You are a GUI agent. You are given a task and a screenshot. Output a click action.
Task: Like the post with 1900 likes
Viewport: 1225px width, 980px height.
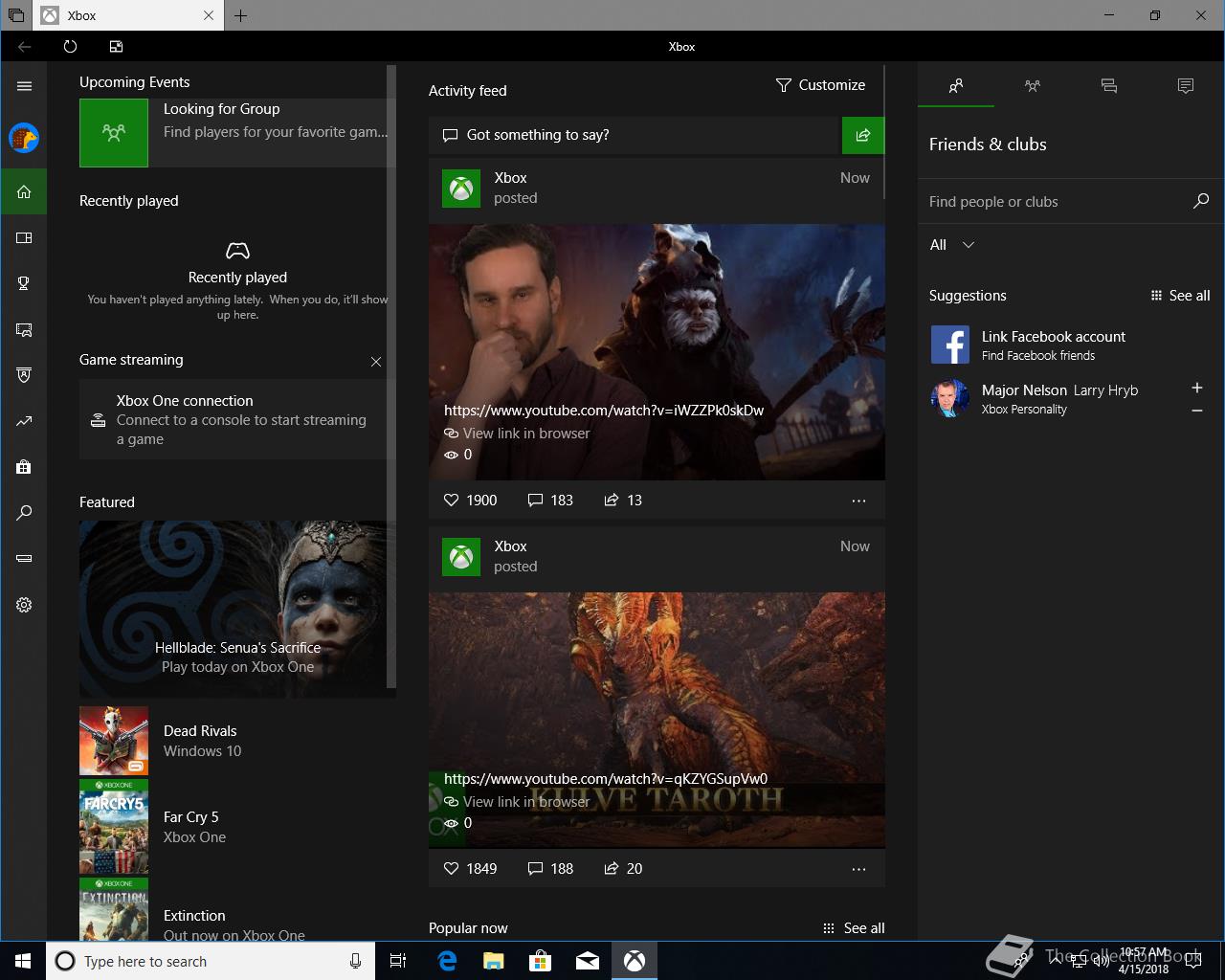[470, 500]
